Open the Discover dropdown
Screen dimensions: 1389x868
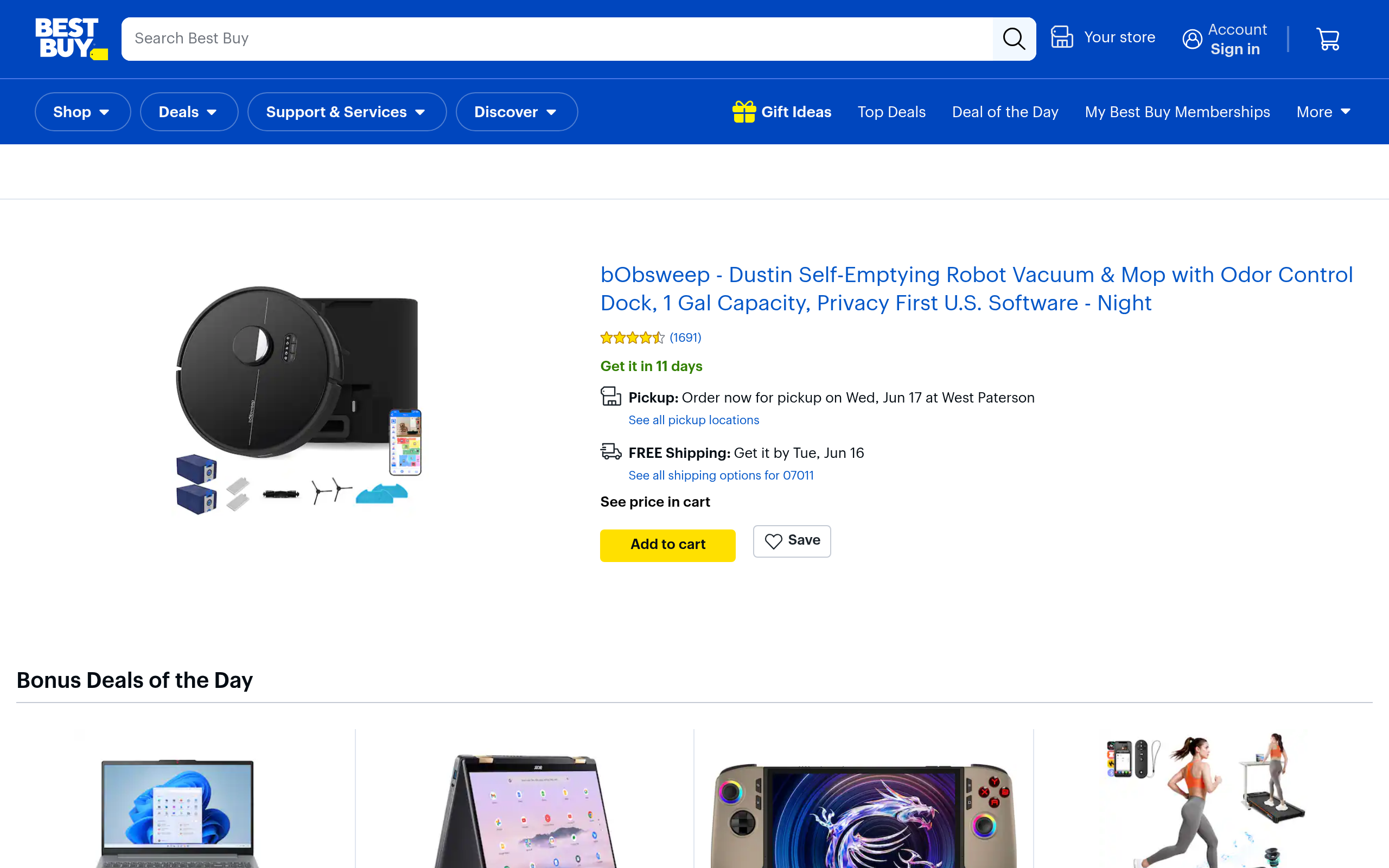[x=517, y=112]
